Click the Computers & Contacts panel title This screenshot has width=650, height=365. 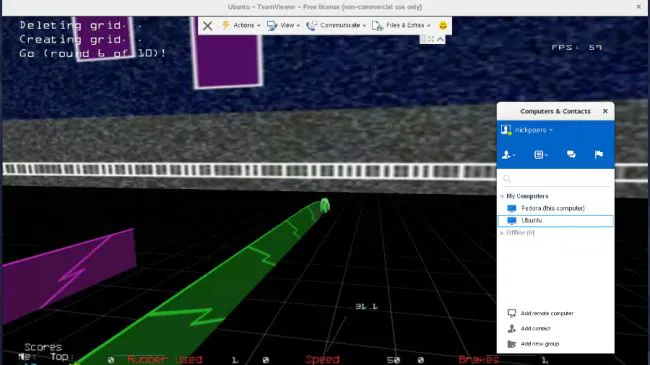[x=555, y=111]
